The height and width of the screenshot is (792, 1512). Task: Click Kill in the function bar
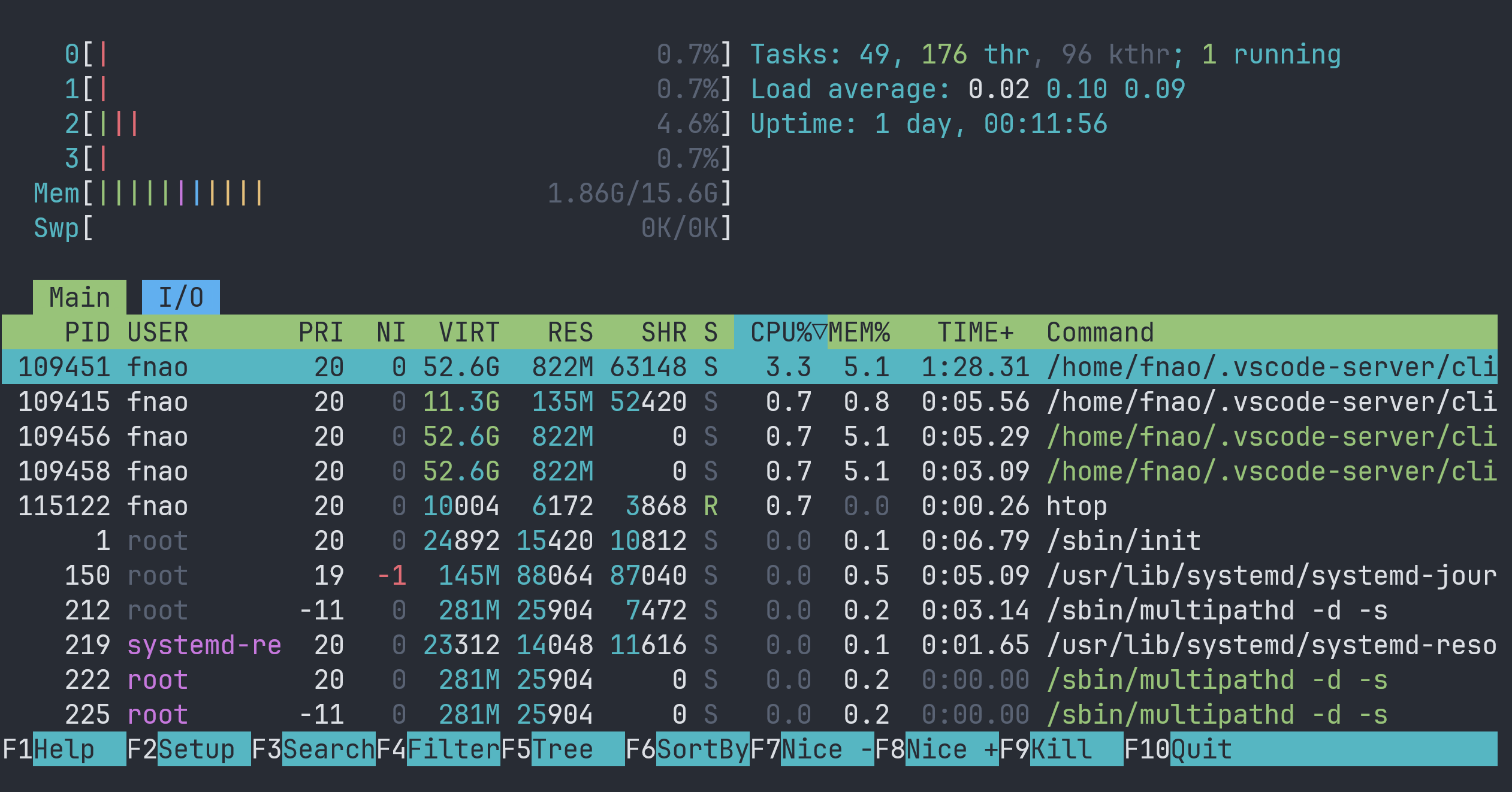(1062, 749)
